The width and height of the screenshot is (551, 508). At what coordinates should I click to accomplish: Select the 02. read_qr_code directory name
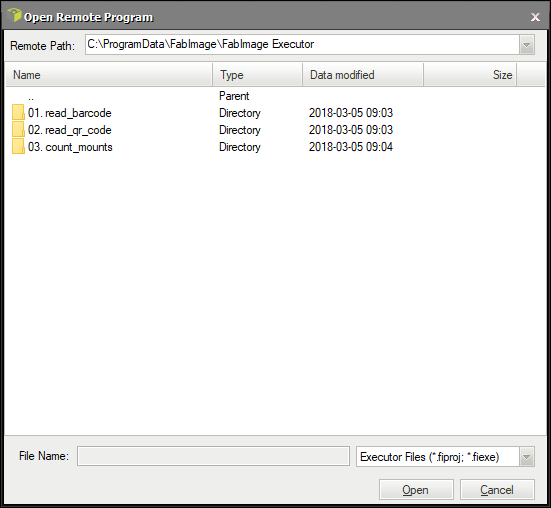[x=70, y=130]
